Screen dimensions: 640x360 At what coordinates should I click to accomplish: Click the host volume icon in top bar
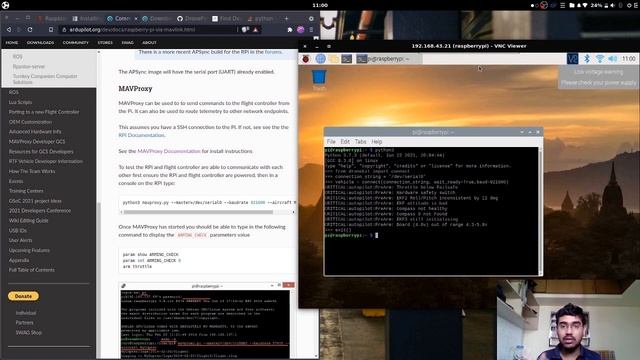pyautogui.click(x=612, y=5)
